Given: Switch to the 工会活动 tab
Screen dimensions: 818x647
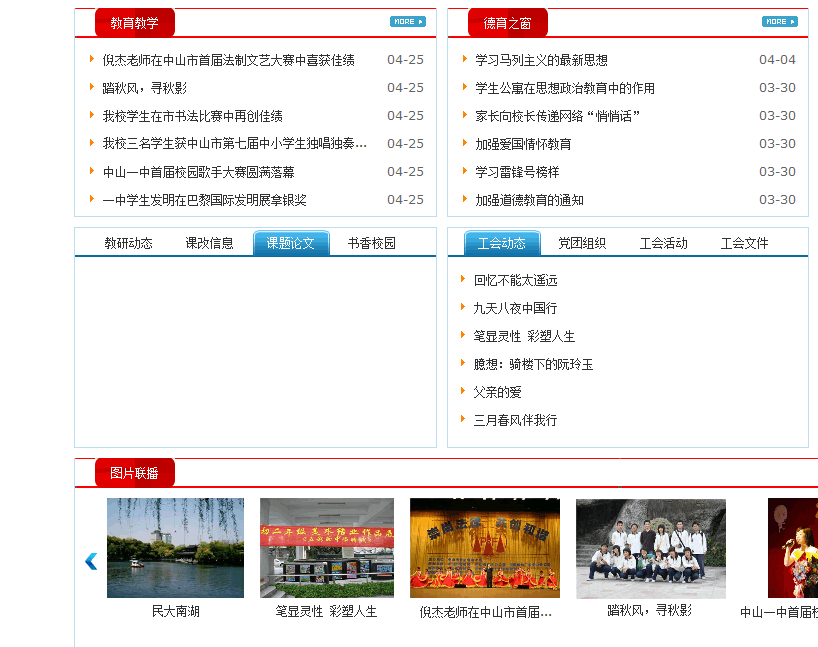Looking at the screenshot, I should point(663,243).
